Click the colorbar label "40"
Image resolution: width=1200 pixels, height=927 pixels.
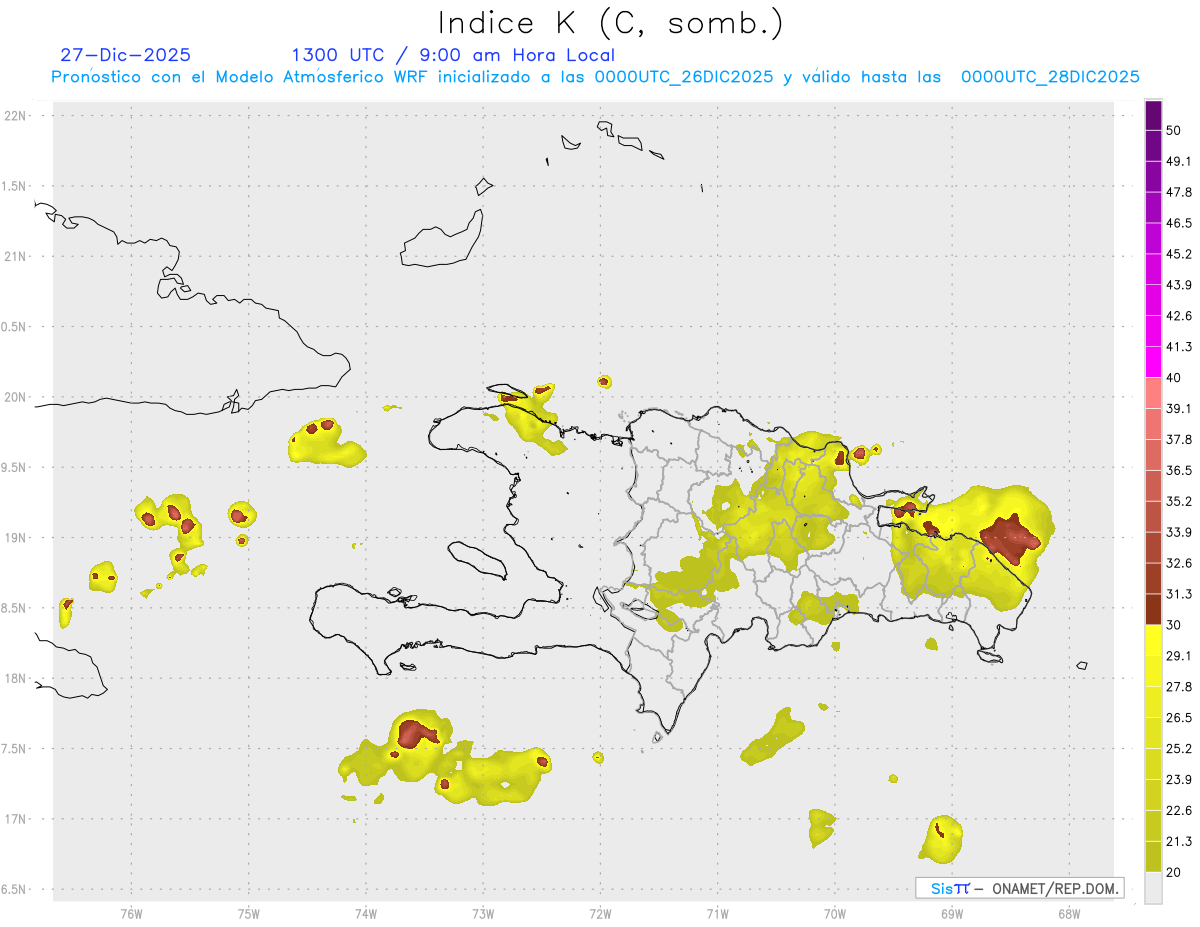point(1174,378)
